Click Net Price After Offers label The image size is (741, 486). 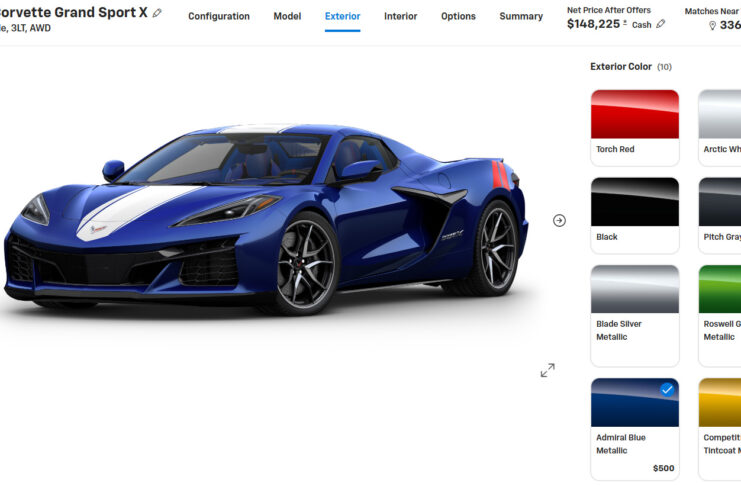tap(609, 10)
